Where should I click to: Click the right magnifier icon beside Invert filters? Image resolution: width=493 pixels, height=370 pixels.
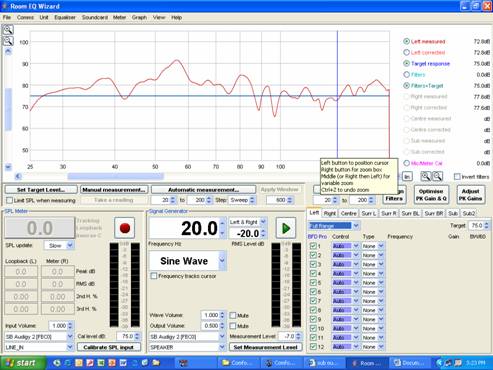pos(437,176)
